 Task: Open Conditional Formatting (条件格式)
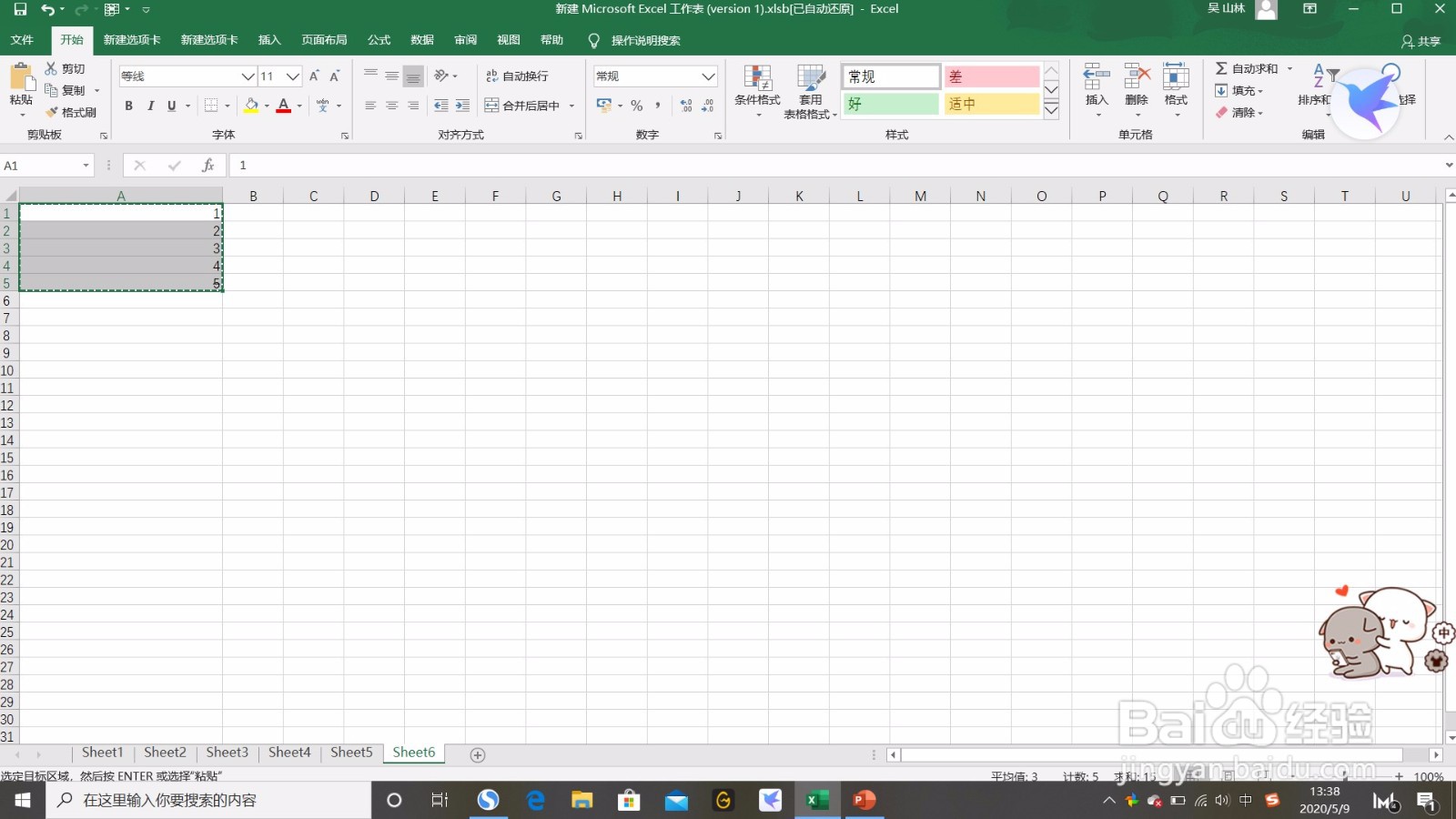pyautogui.click(x=757, y=90)
